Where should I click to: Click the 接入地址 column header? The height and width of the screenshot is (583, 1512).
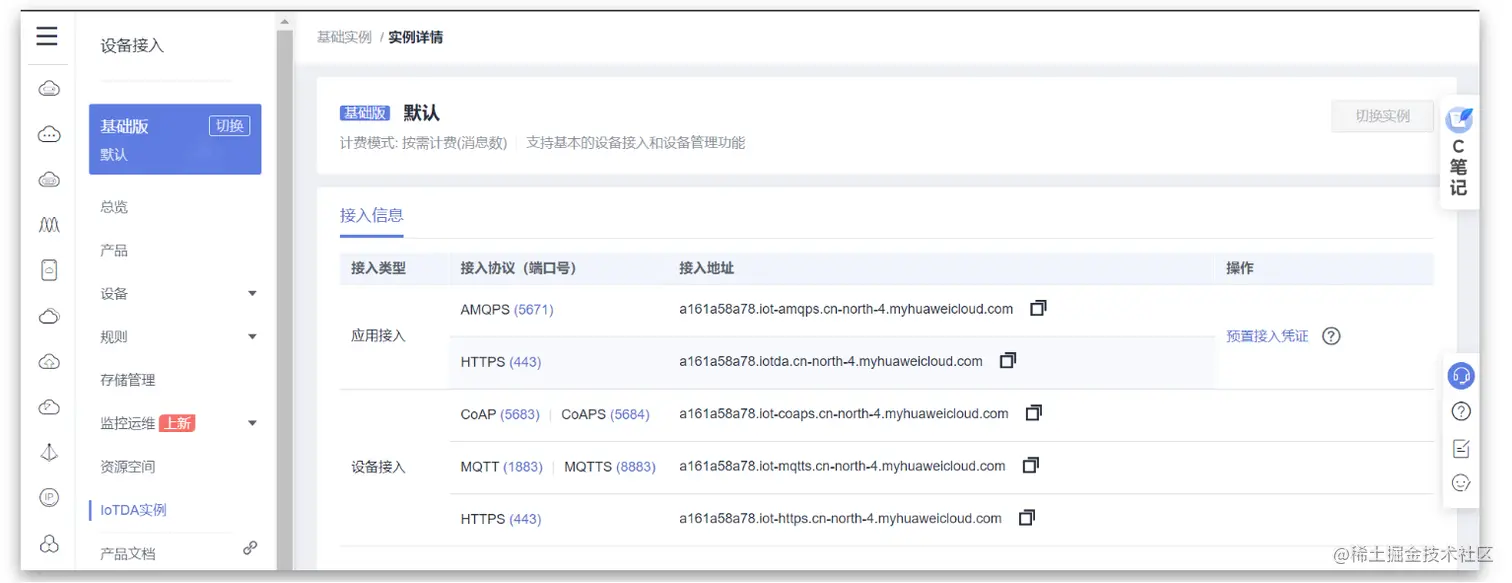[x=706, y=268]
